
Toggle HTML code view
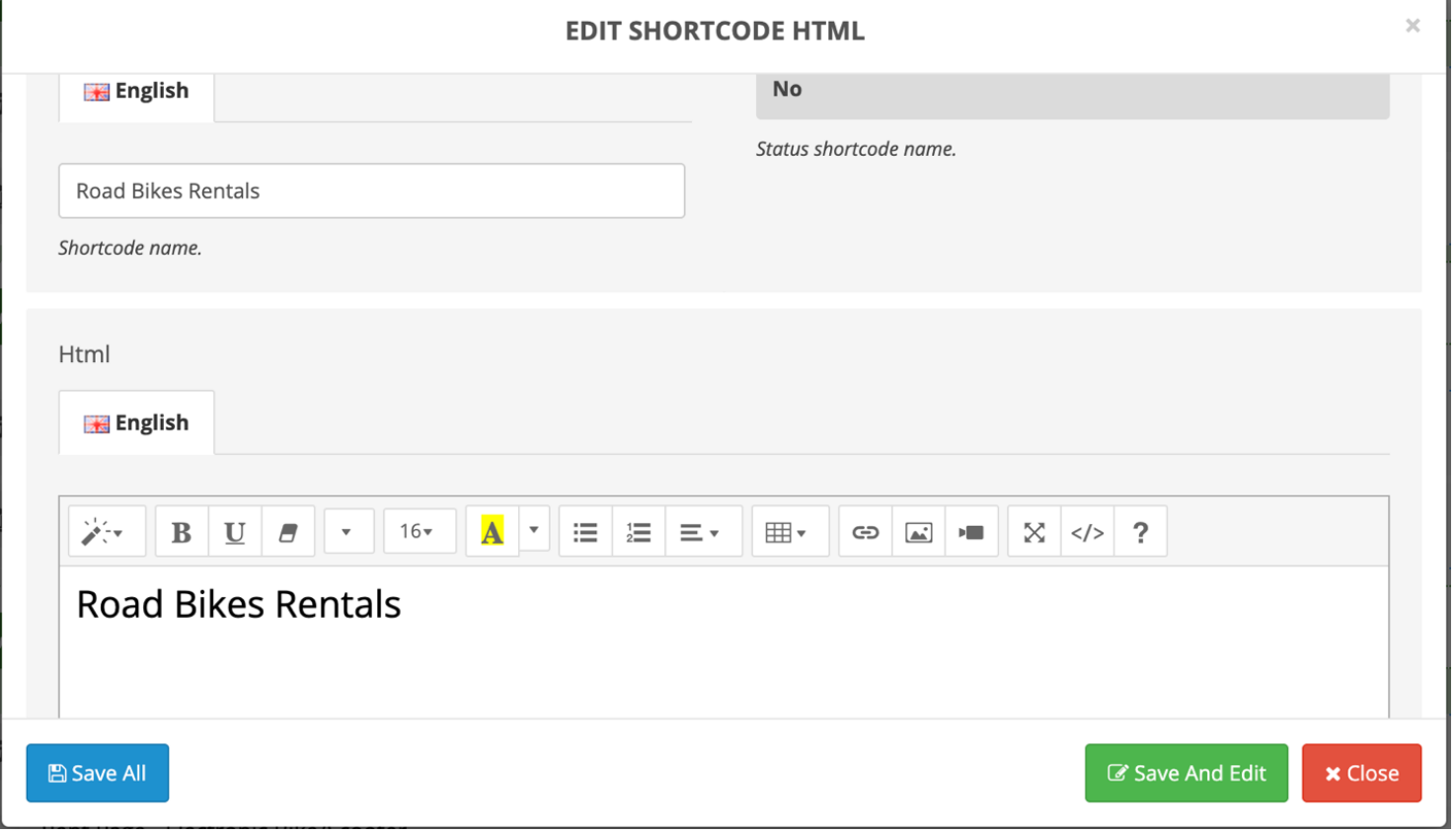1088,533
